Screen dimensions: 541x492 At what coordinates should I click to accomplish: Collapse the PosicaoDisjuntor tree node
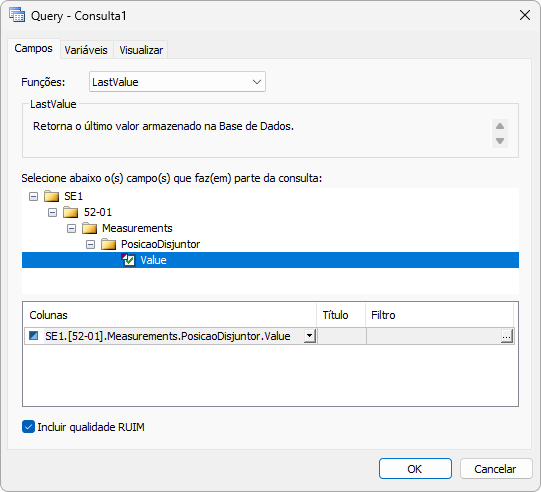click(90, 245)
